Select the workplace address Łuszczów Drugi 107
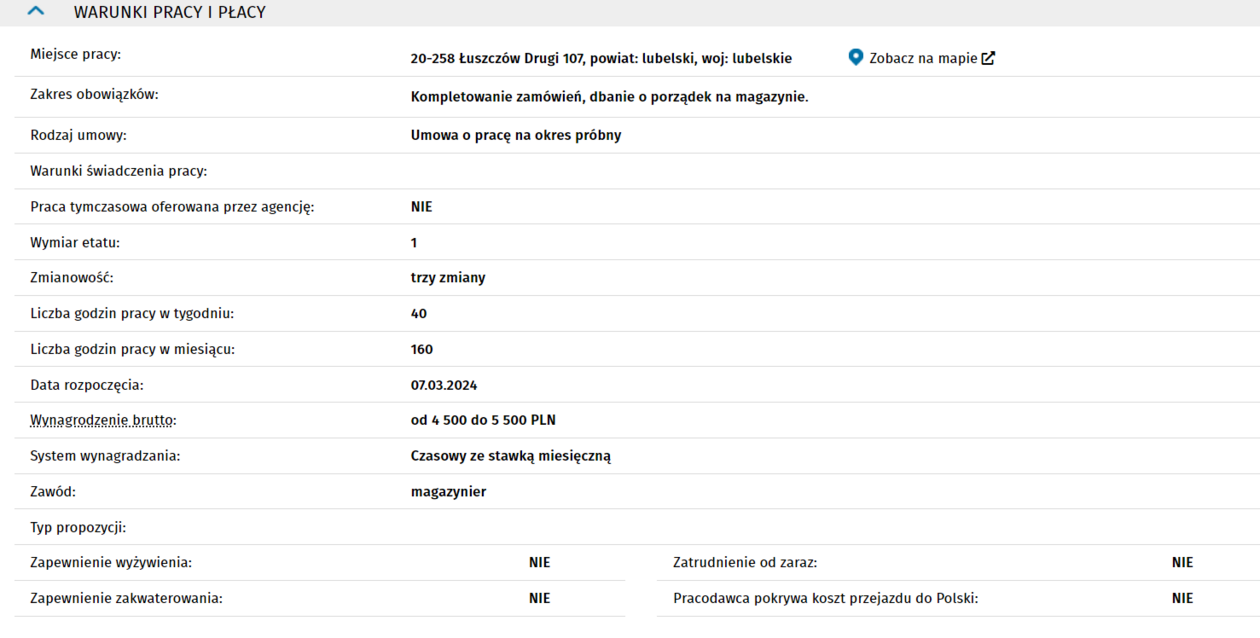 tap(600, 58)
